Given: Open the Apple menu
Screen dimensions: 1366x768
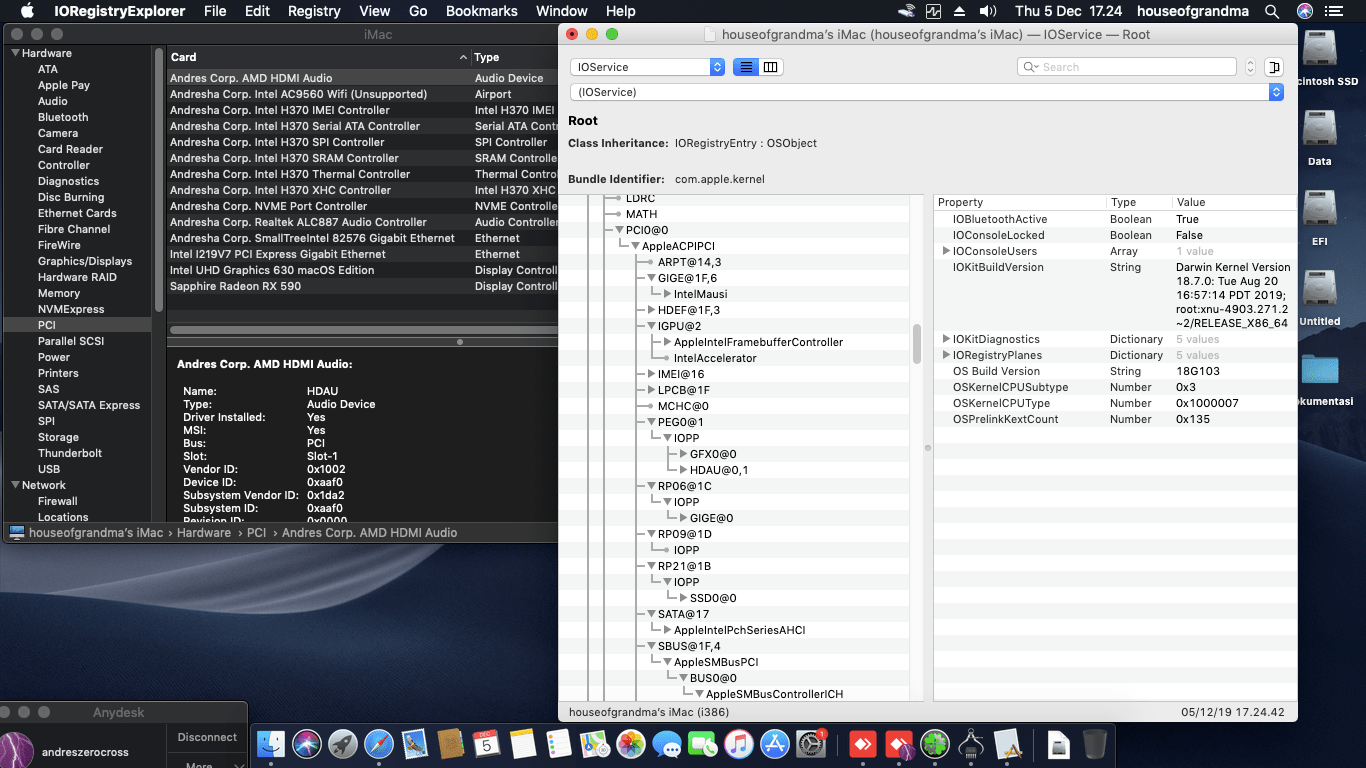Looking at the screenshot, I should pos(27,11).
